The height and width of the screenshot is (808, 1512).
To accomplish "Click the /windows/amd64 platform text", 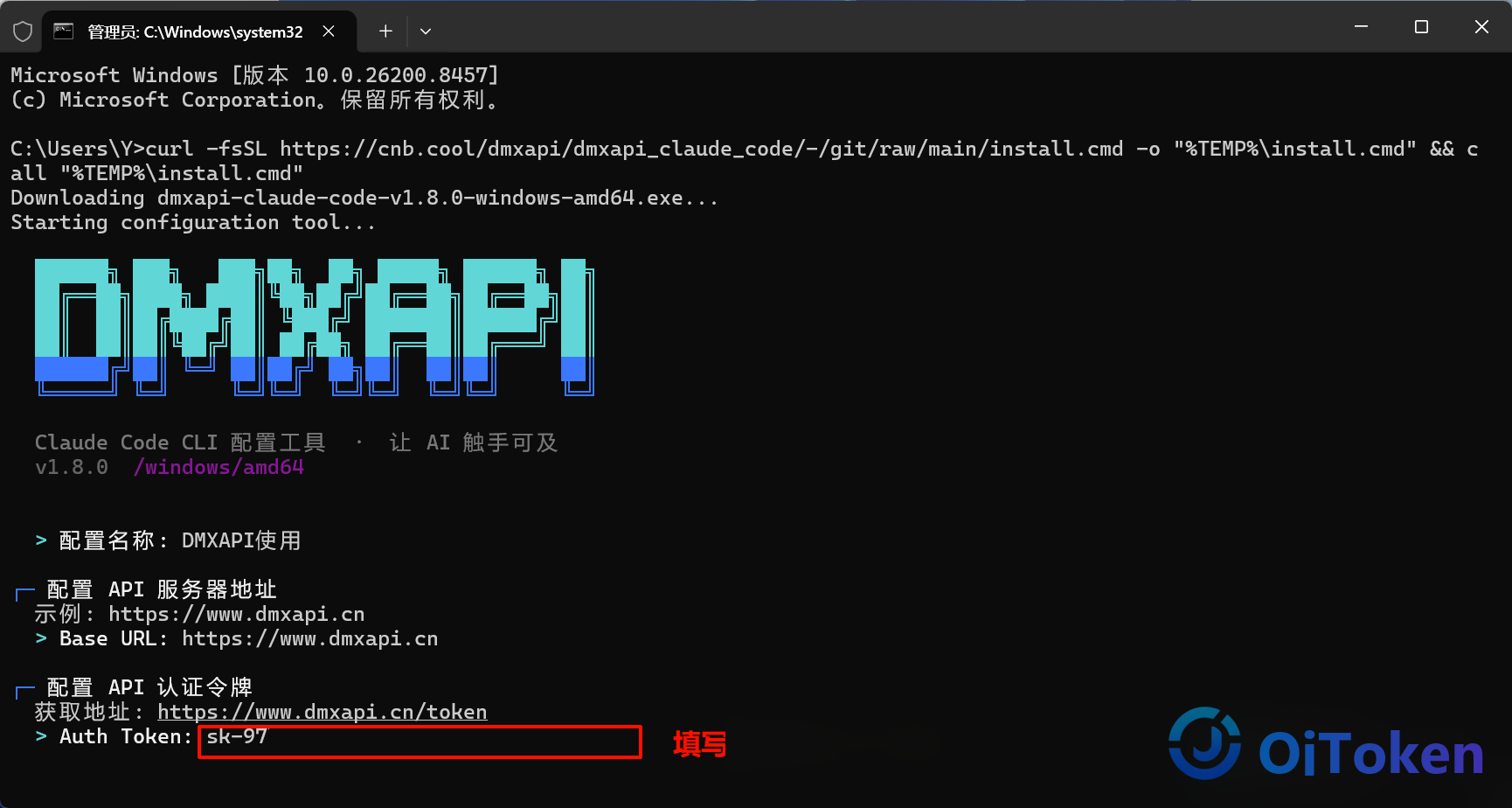I will tap(218, 467).
